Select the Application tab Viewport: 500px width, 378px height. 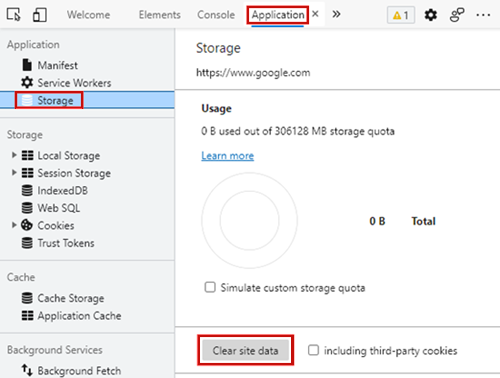[278, 15]
